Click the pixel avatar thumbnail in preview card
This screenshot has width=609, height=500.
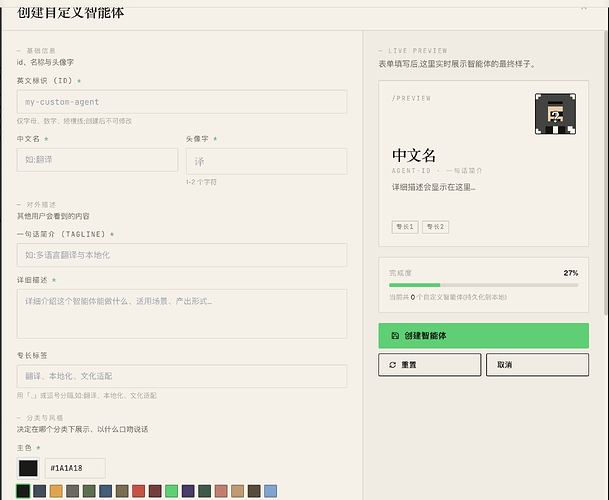(x=555, y=114)
